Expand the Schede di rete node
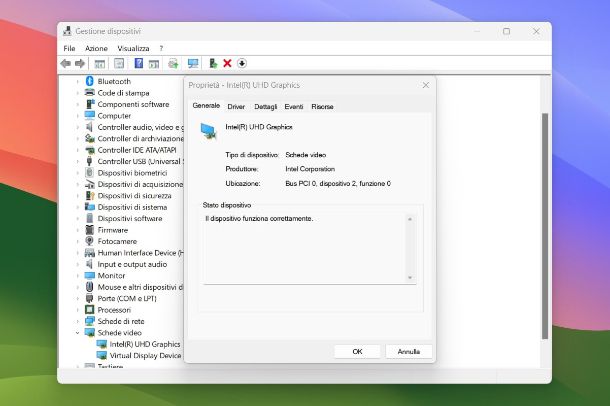Screen dimensions: 610x406 coord(77,322)
